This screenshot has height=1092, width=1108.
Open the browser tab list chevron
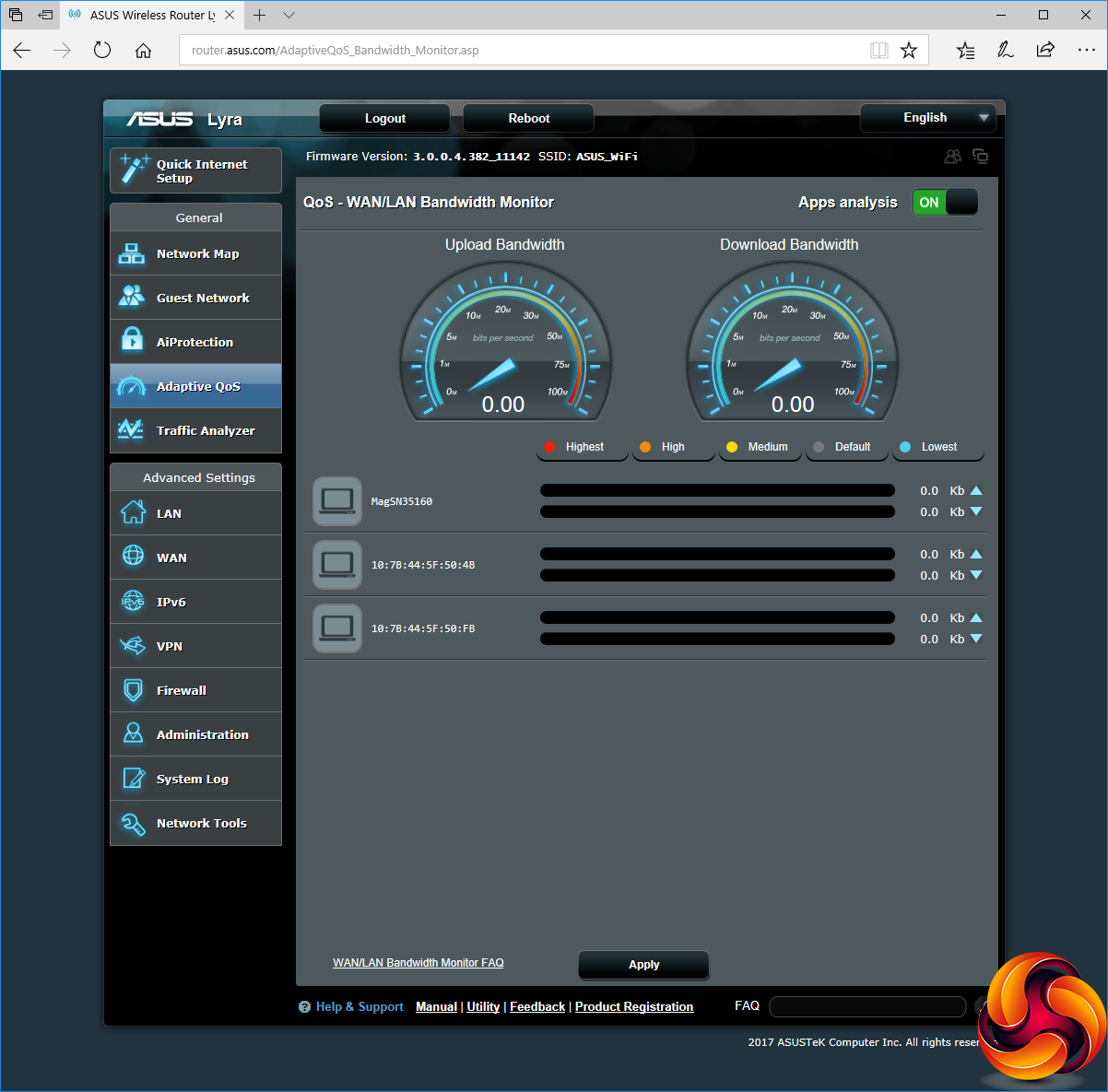pos(289,15)
